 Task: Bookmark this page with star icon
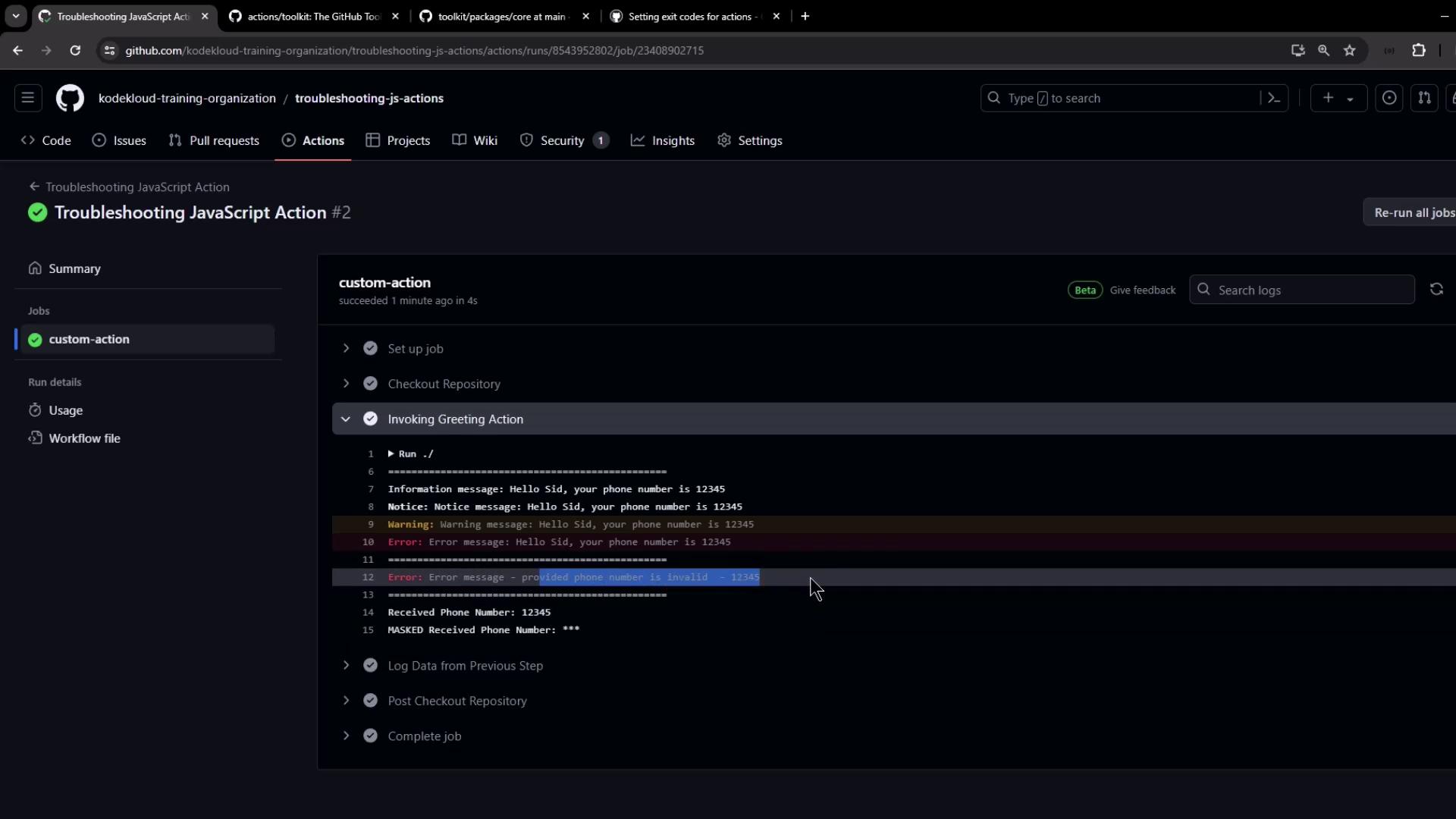1350,51
